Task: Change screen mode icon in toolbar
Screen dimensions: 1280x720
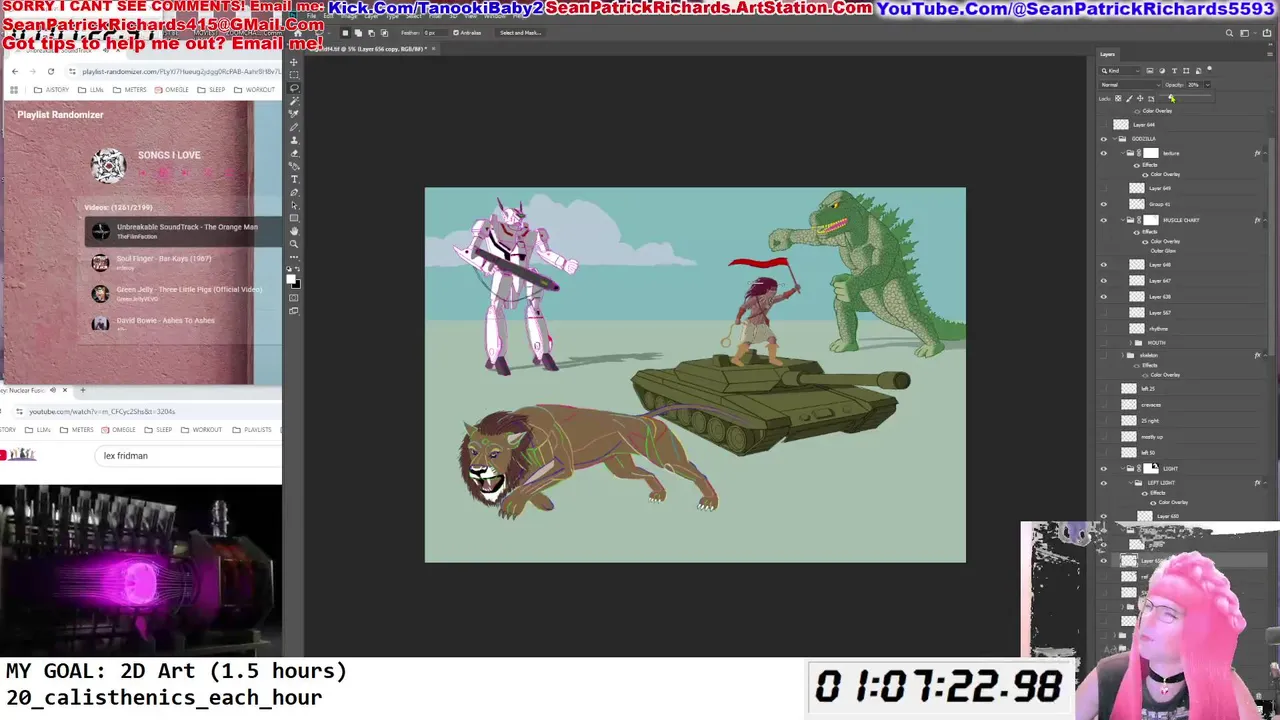Action: point(294,311)
